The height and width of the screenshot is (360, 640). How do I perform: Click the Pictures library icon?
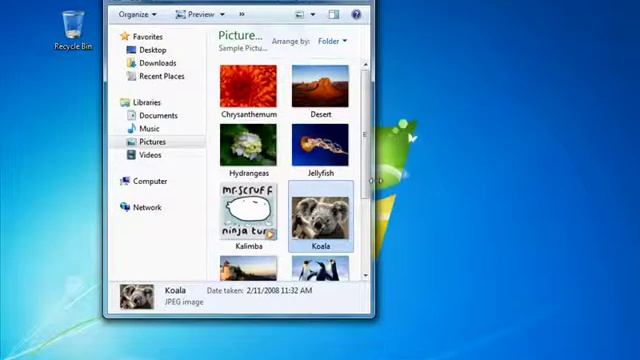click(131, 142)
